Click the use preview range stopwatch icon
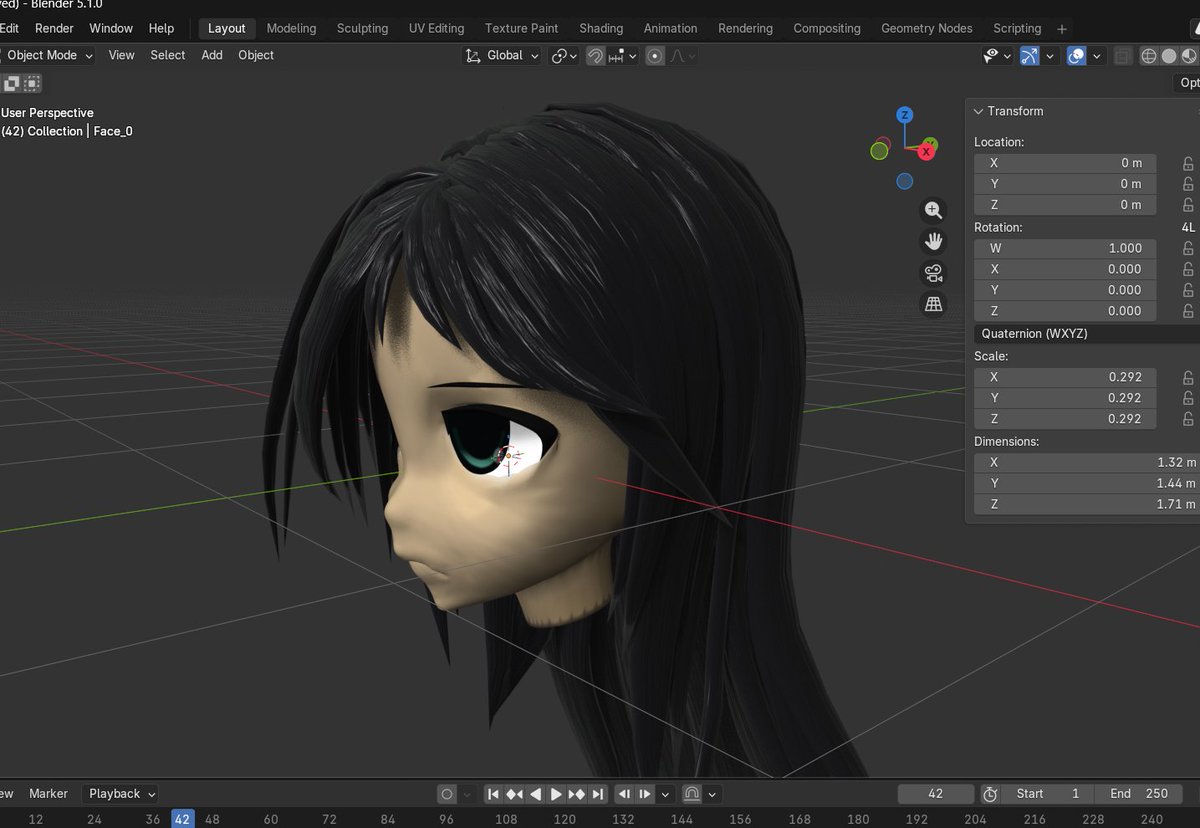This screenshot has height=828, width=1200. tap(990, 794)
